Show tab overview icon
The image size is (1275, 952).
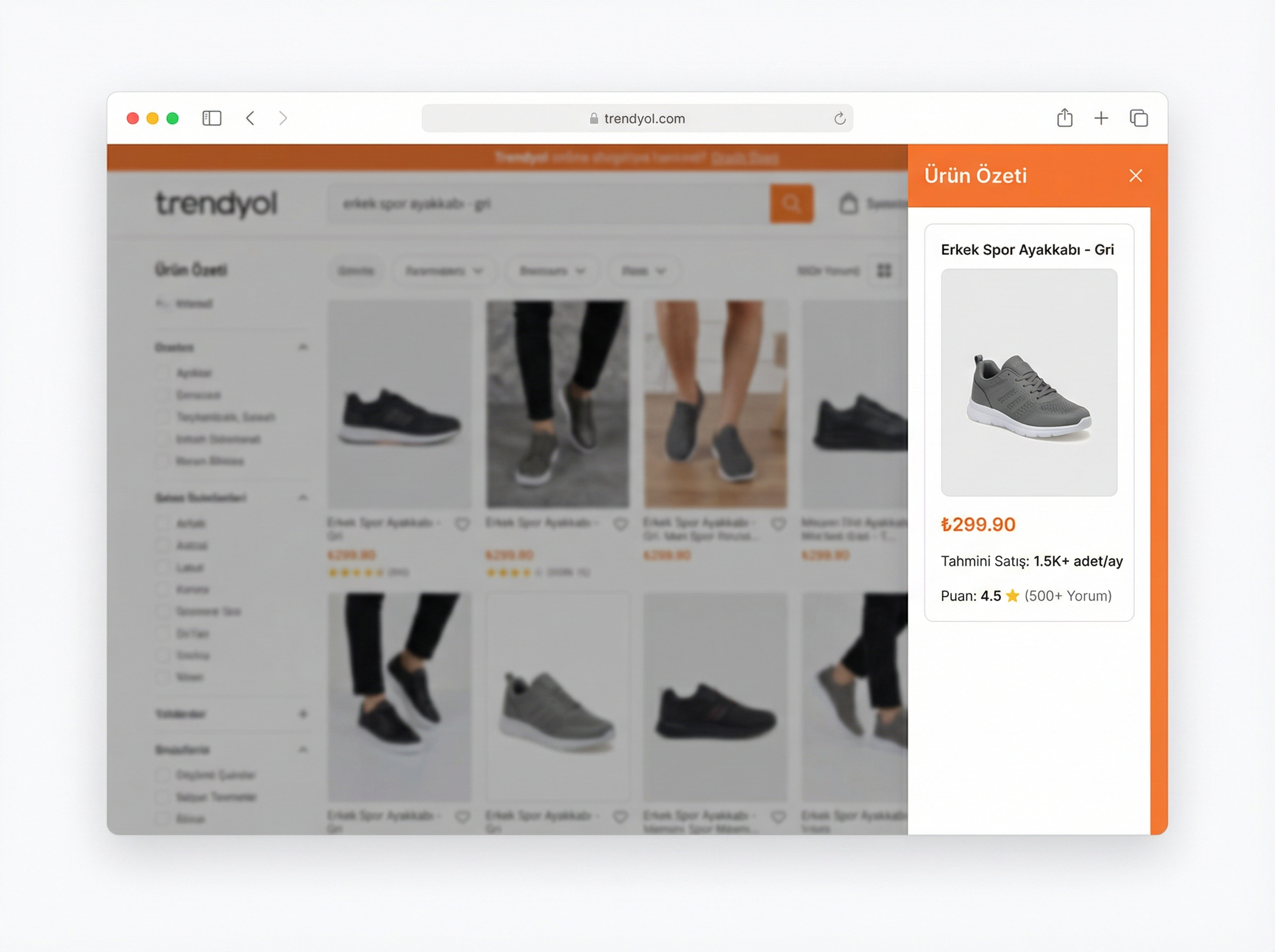point(1138,118)
